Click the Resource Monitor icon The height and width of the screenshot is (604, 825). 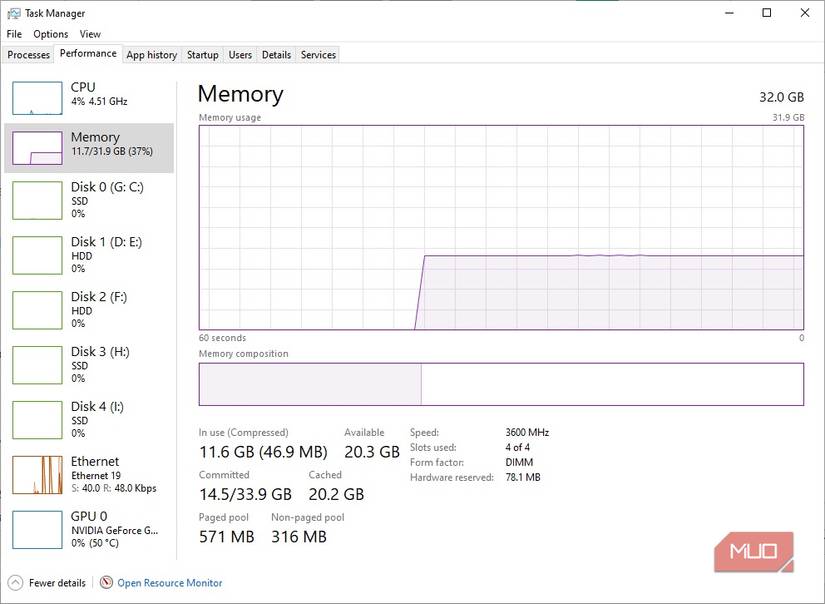tap(107, 583)
